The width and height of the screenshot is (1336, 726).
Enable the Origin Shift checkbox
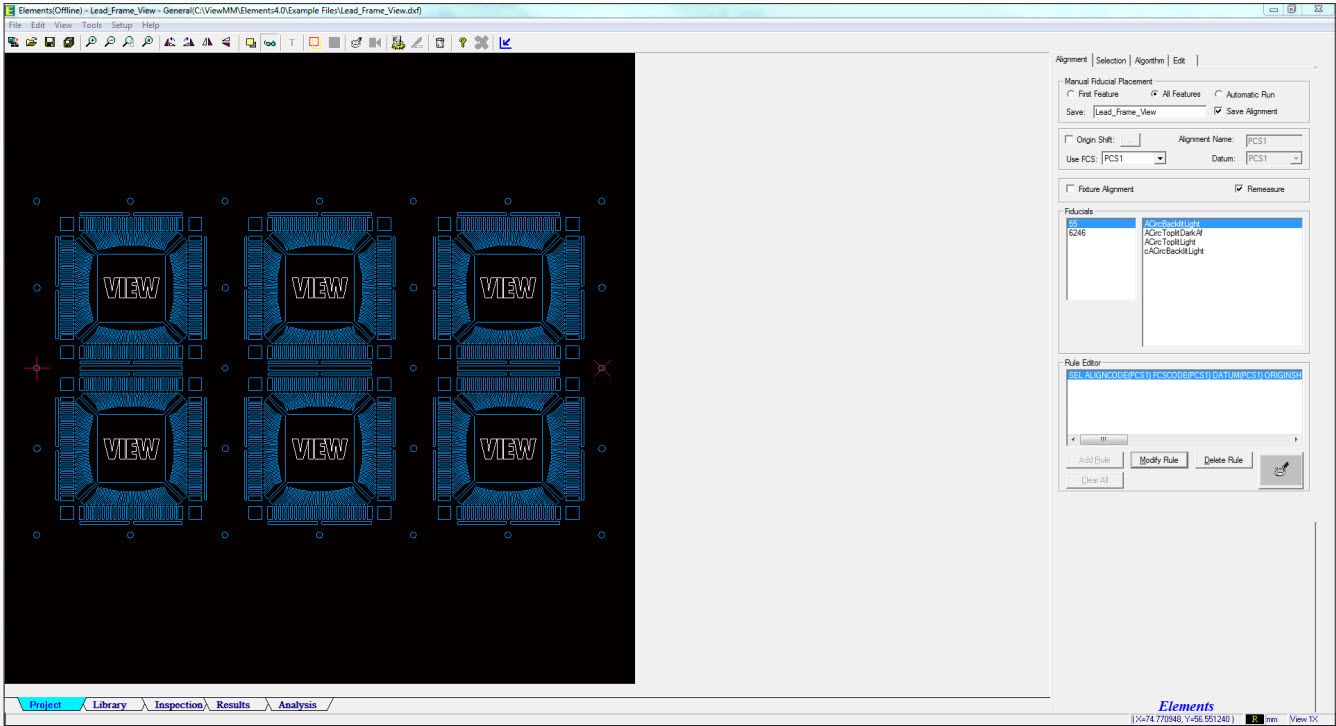[1071, 140]
